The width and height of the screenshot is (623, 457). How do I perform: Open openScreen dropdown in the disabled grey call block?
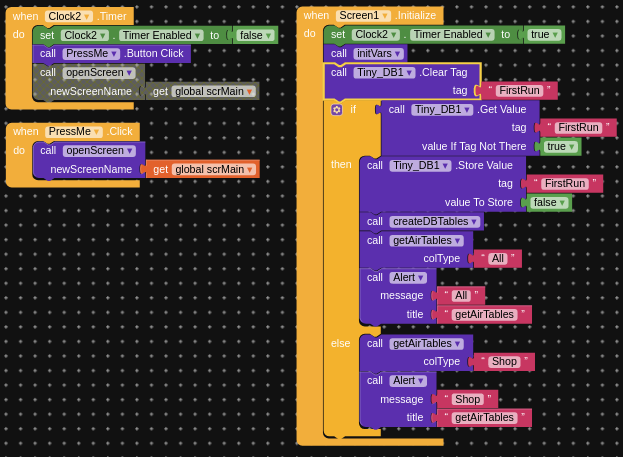99,72
